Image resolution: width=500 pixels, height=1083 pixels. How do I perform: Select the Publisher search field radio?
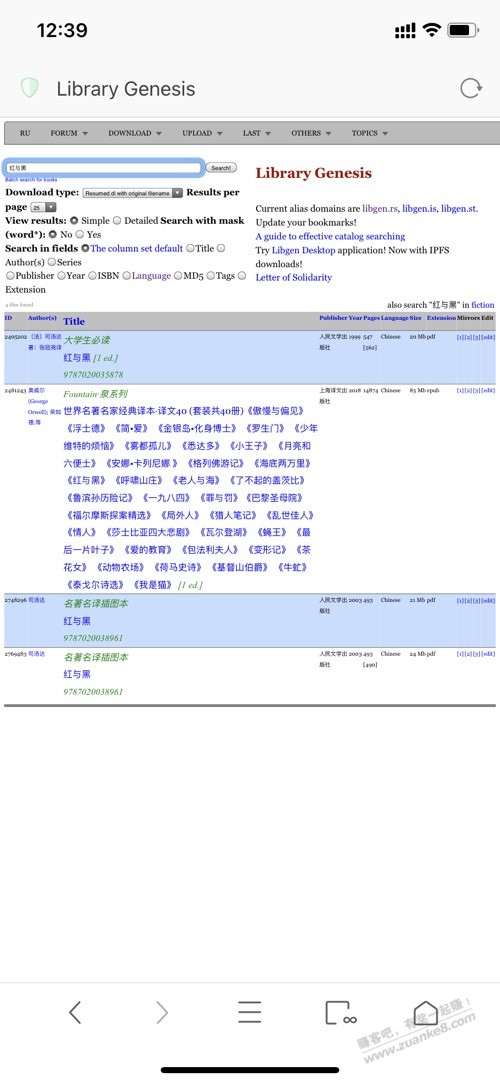pos(10,276)
